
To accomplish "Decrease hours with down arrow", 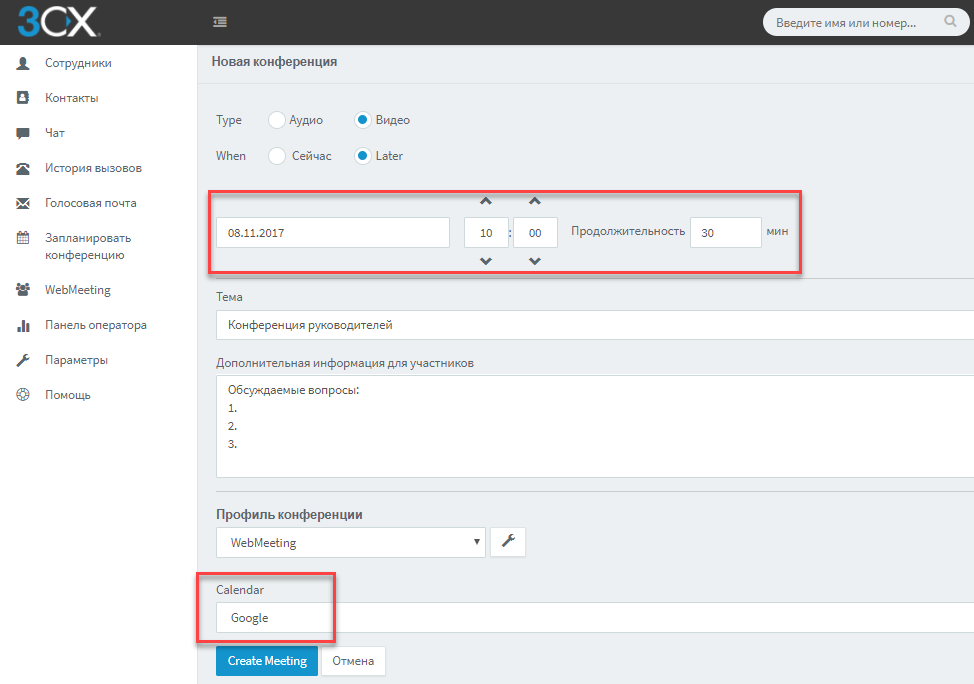I will coord(486,262).
